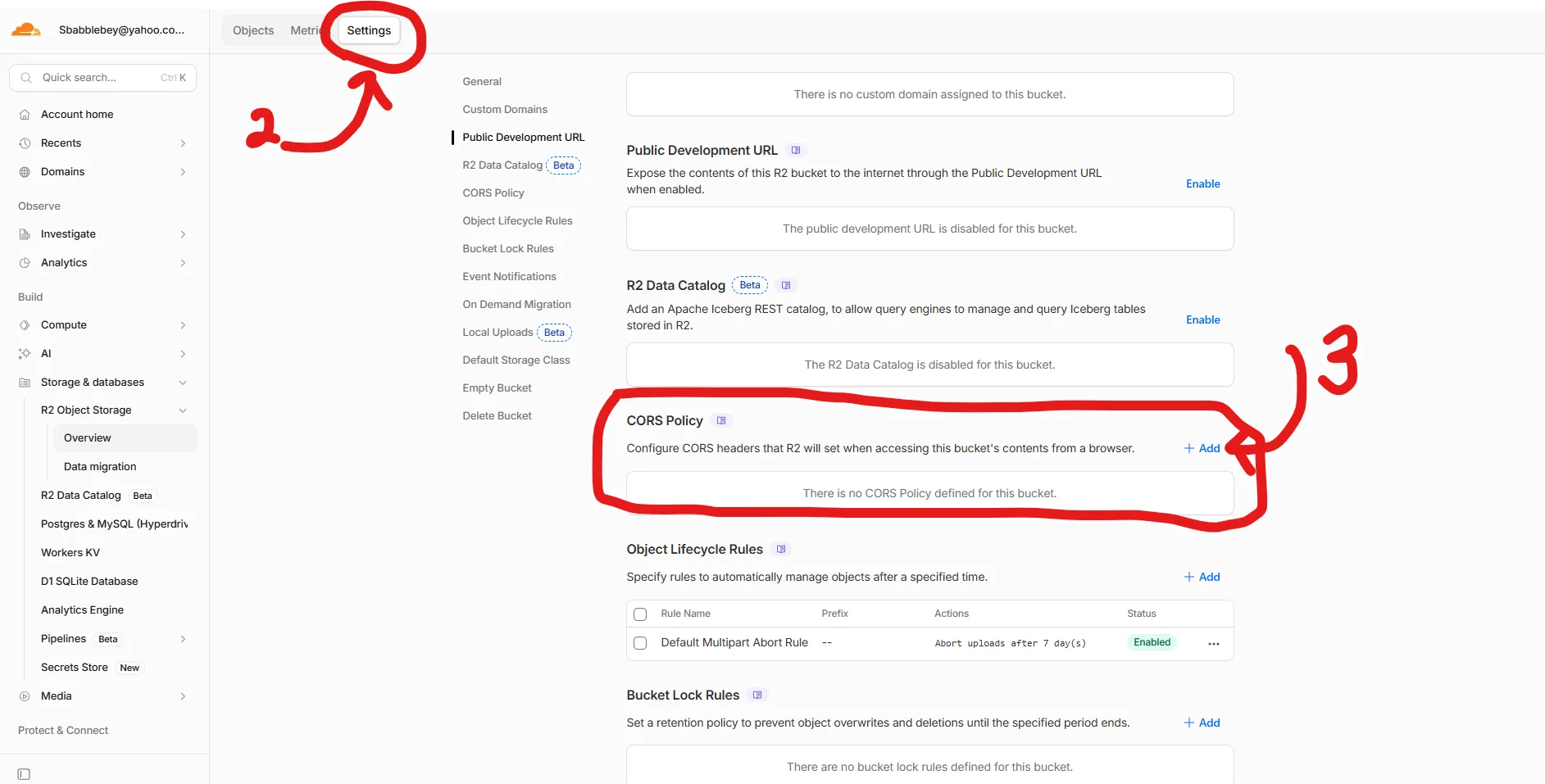The width and height of the screenshot is (1545, 784).
Task: Expand the Pipelines chevron
Action: 183,639
